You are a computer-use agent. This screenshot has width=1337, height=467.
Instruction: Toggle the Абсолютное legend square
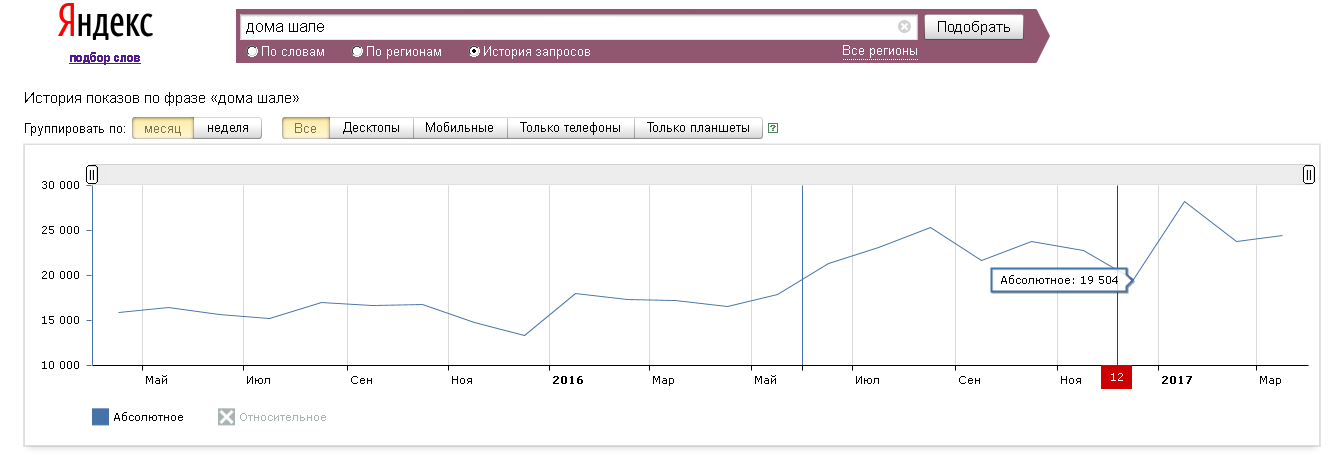[x=100, y=417]
